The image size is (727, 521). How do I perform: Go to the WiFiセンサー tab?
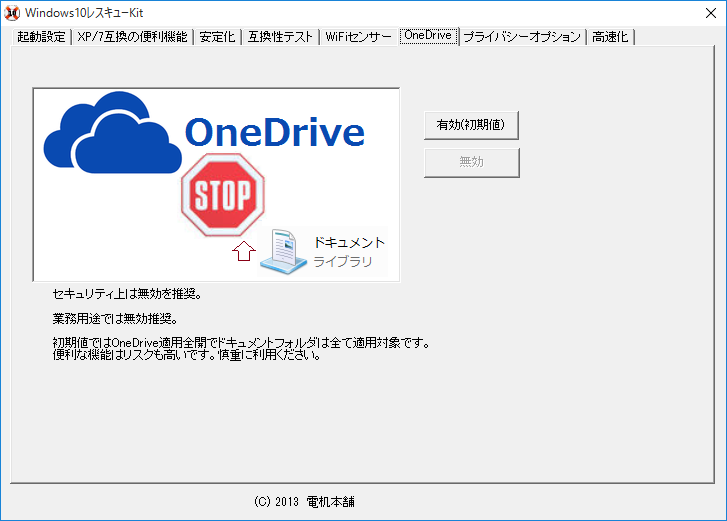359,37
